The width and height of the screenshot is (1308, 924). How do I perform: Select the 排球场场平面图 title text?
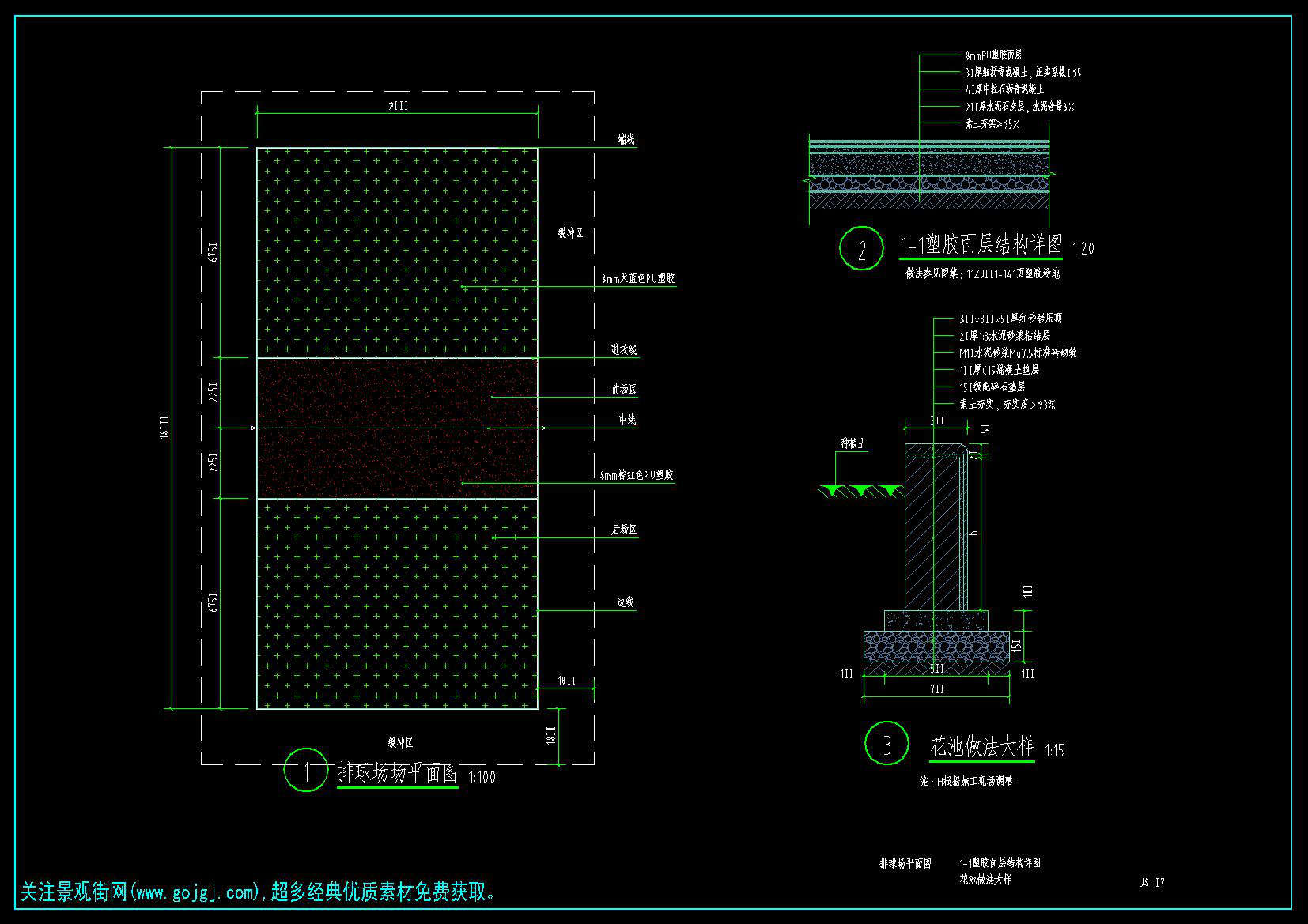pyautogui.click(x=398, y=772)
